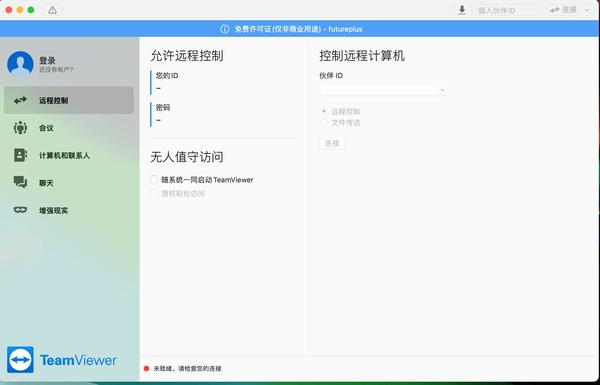Click the 连接 button below radio options
The height and width of the screenshot is (385, 600).
click(332, 144)
